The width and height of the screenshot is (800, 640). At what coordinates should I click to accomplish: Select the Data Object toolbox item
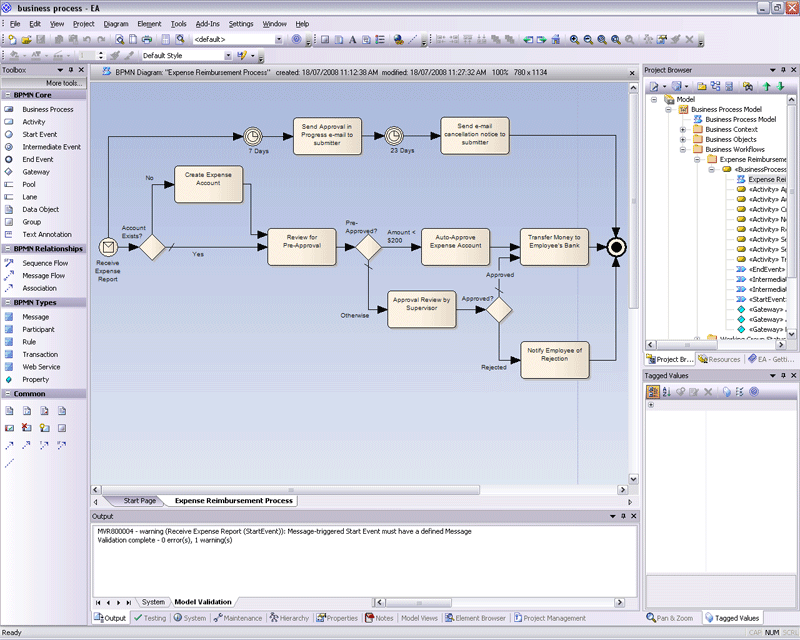point(40,210)
